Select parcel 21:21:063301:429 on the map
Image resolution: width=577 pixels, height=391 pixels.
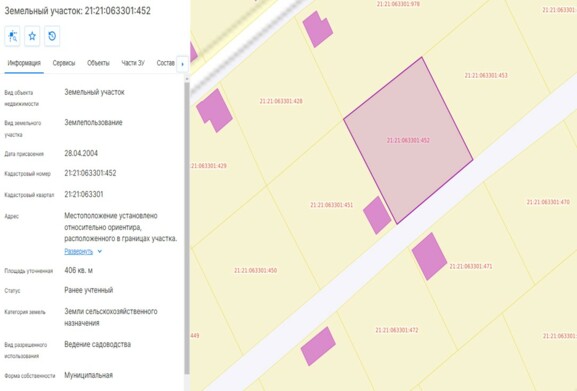coord(209,166)
